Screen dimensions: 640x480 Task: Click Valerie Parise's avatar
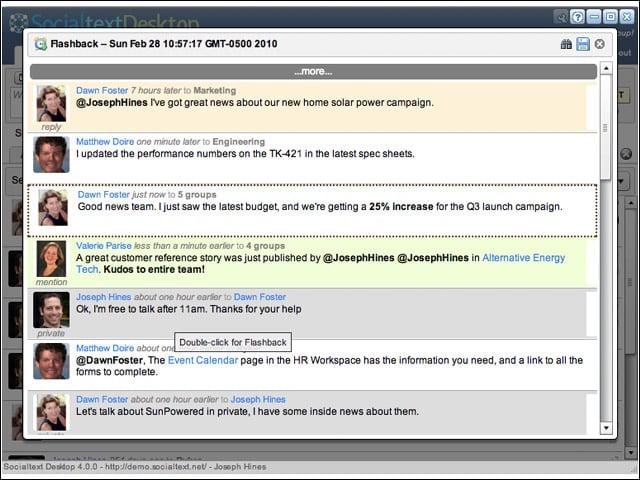pos(51,259)
